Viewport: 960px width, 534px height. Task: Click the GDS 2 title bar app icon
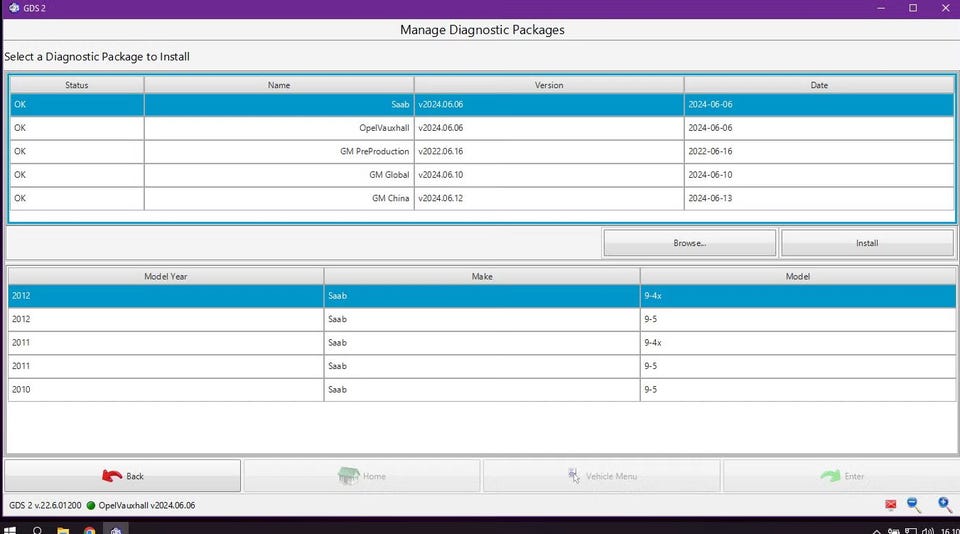[14, 8]
